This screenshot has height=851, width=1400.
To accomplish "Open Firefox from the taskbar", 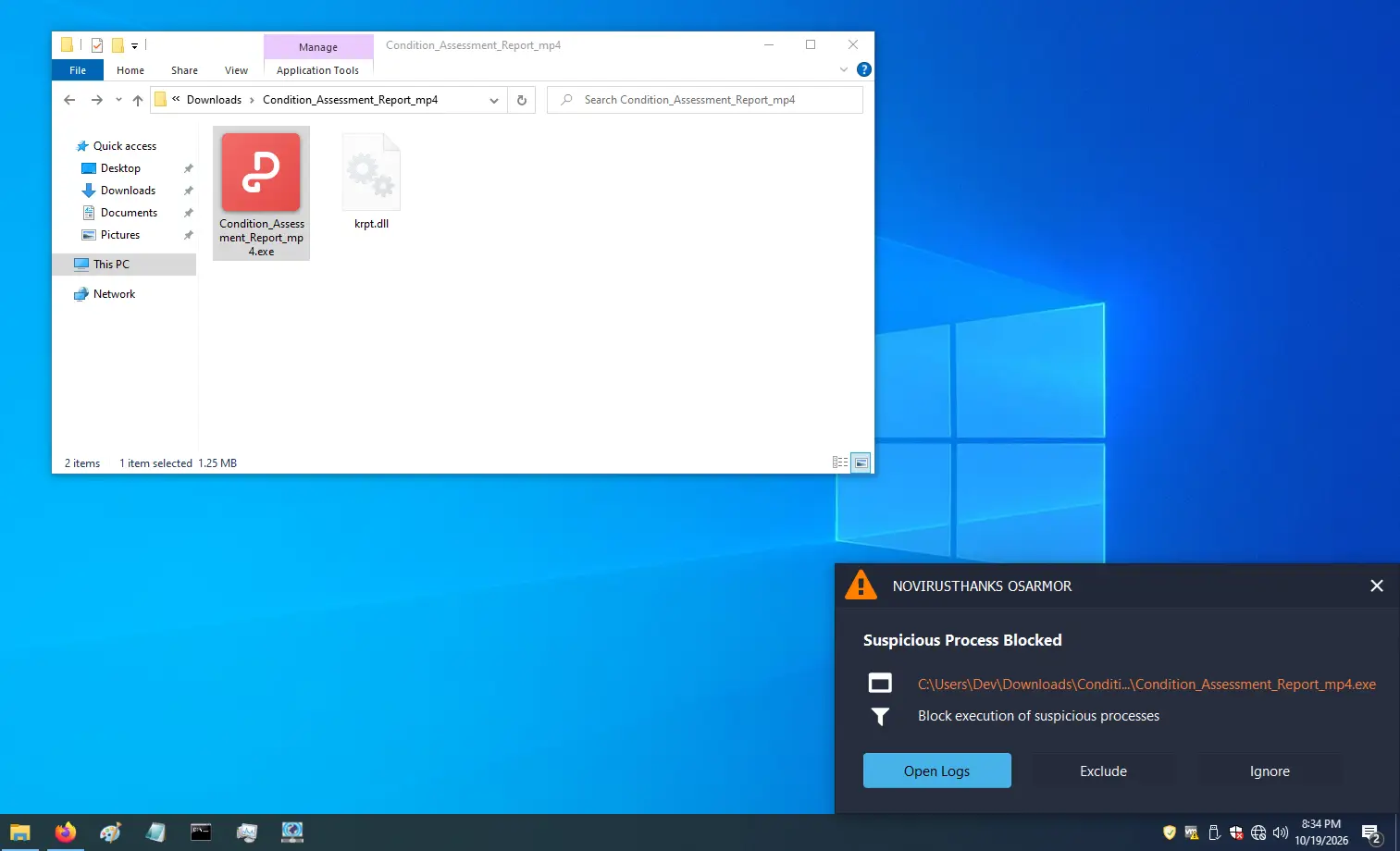I will click(65, 832).
